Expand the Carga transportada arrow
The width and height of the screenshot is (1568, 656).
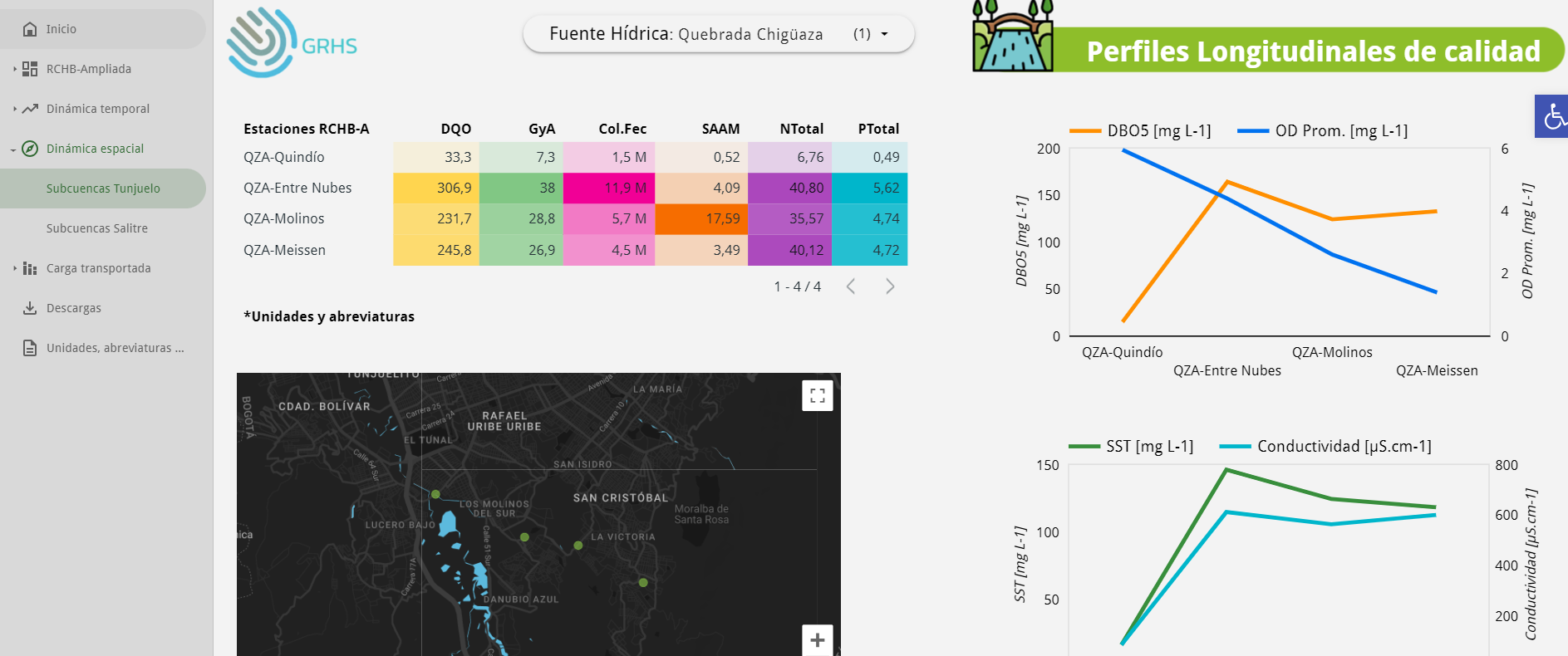(x=15, y=268)
